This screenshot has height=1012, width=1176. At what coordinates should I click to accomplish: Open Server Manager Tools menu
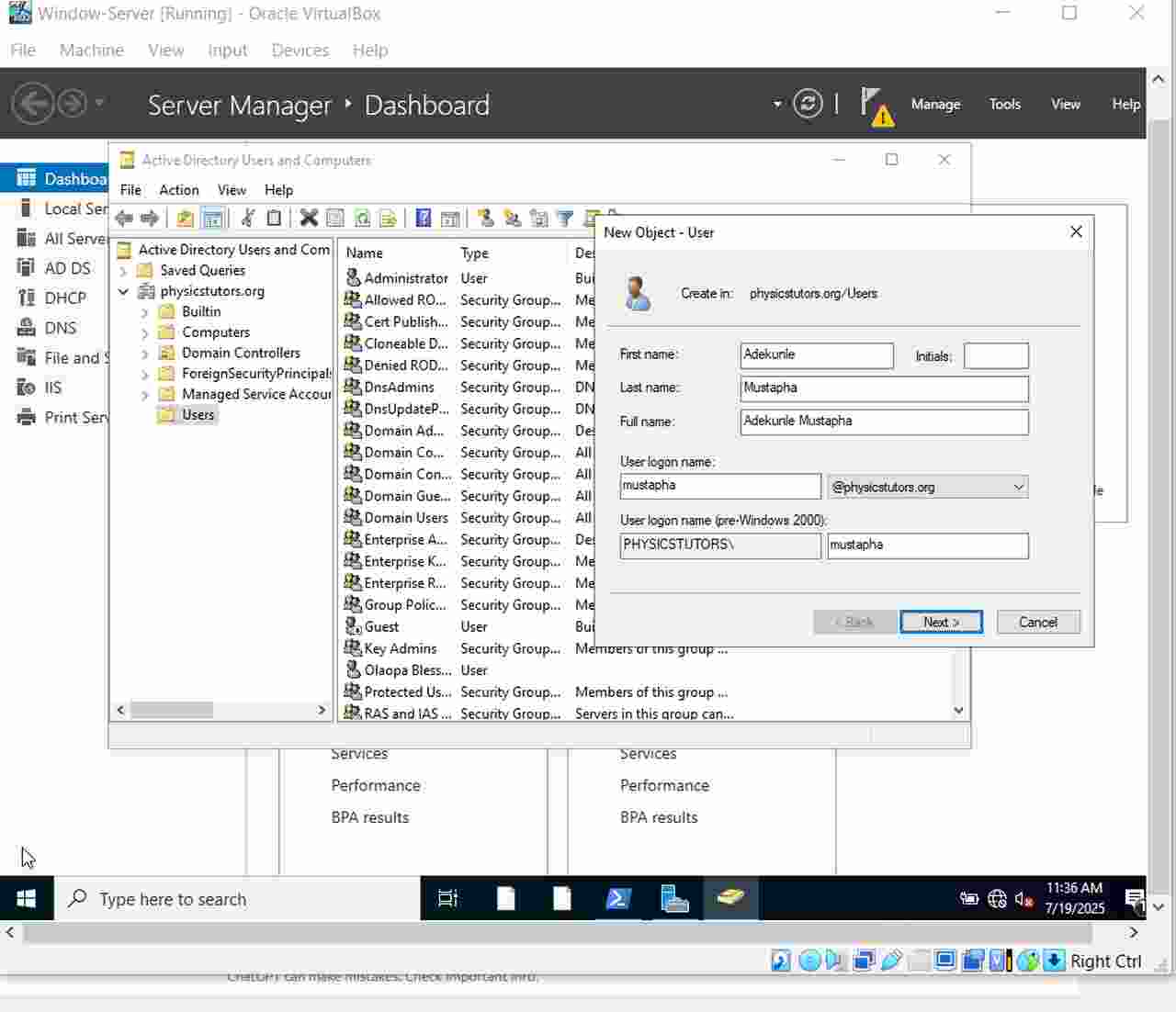(1004, 104)
